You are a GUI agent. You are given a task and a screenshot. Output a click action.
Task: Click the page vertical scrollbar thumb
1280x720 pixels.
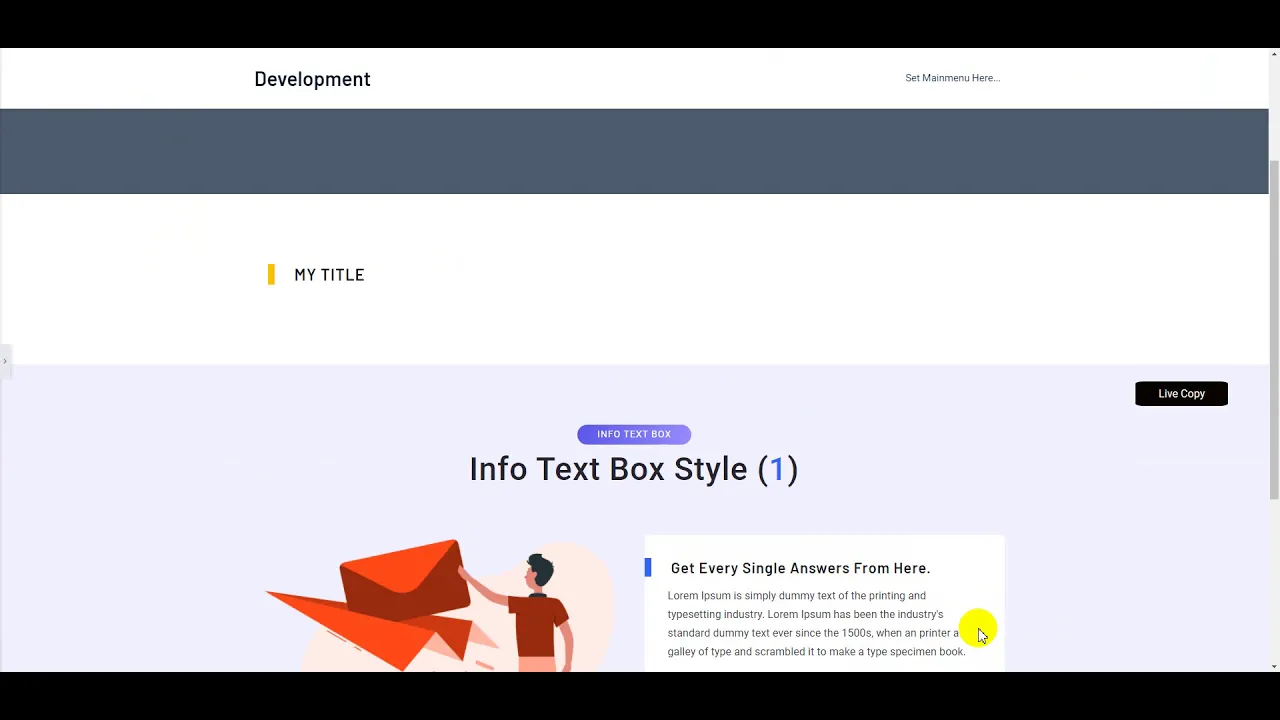[x=1274, y=330]
